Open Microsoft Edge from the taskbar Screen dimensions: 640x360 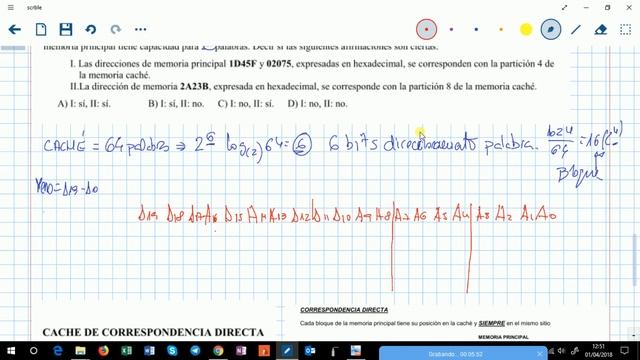58,351
